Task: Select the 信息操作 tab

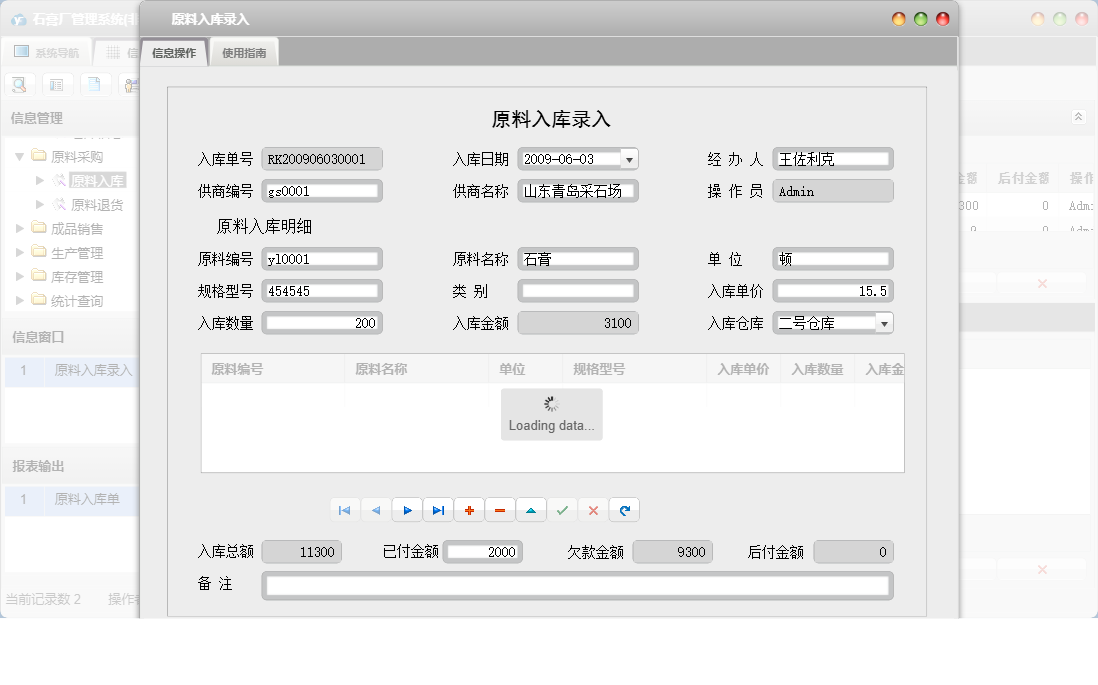Action: [172, 50]
